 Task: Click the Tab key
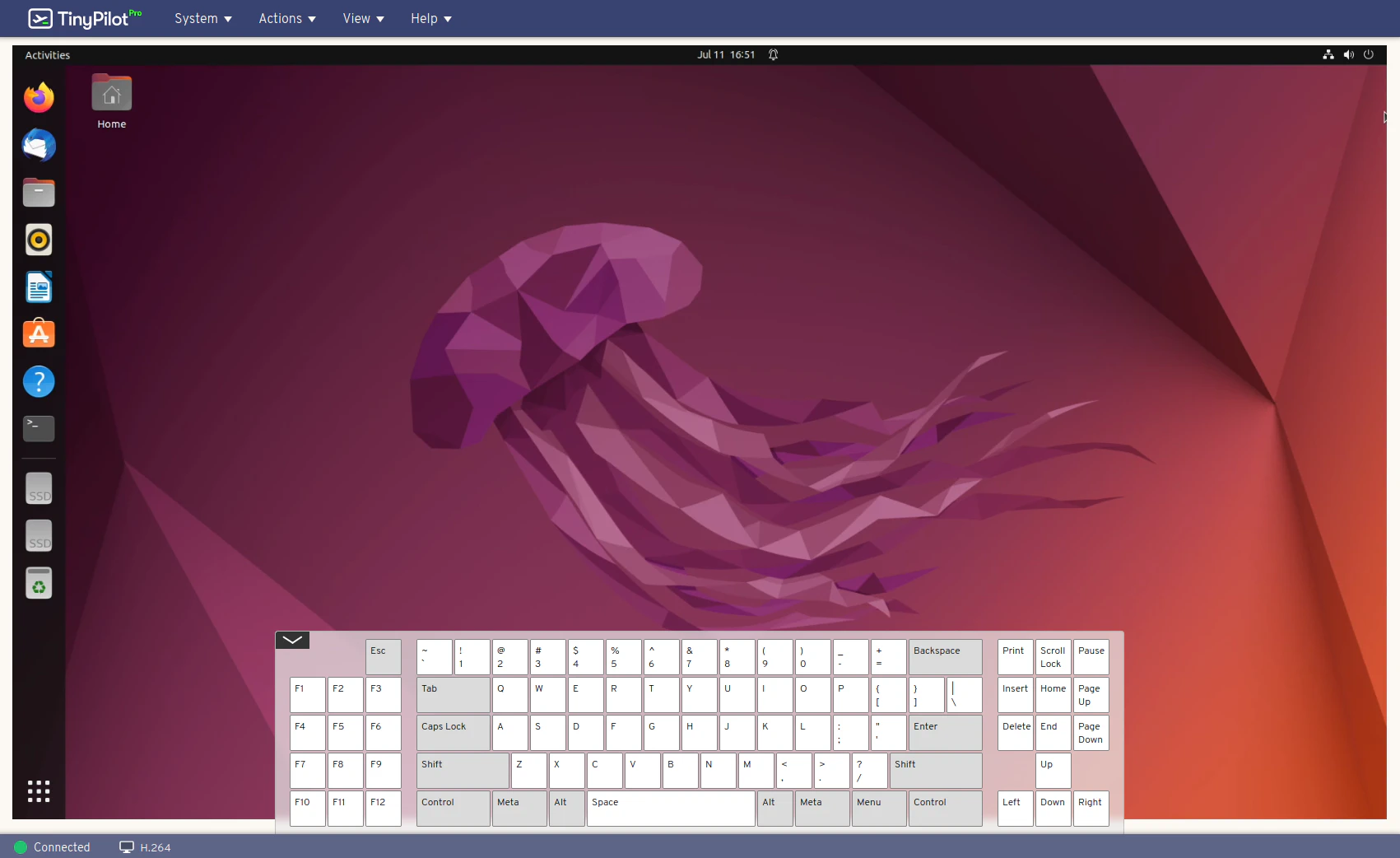click(453, 695)
